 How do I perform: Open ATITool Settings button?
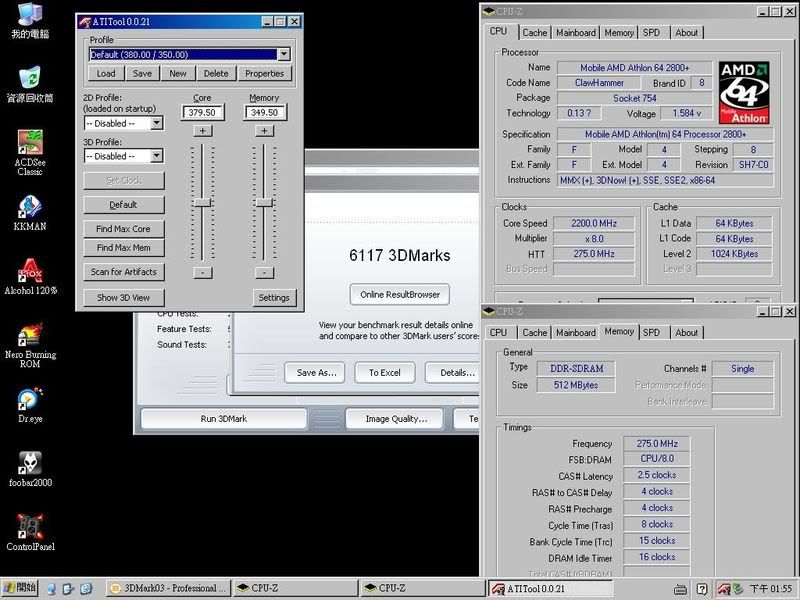pos(274,297)
